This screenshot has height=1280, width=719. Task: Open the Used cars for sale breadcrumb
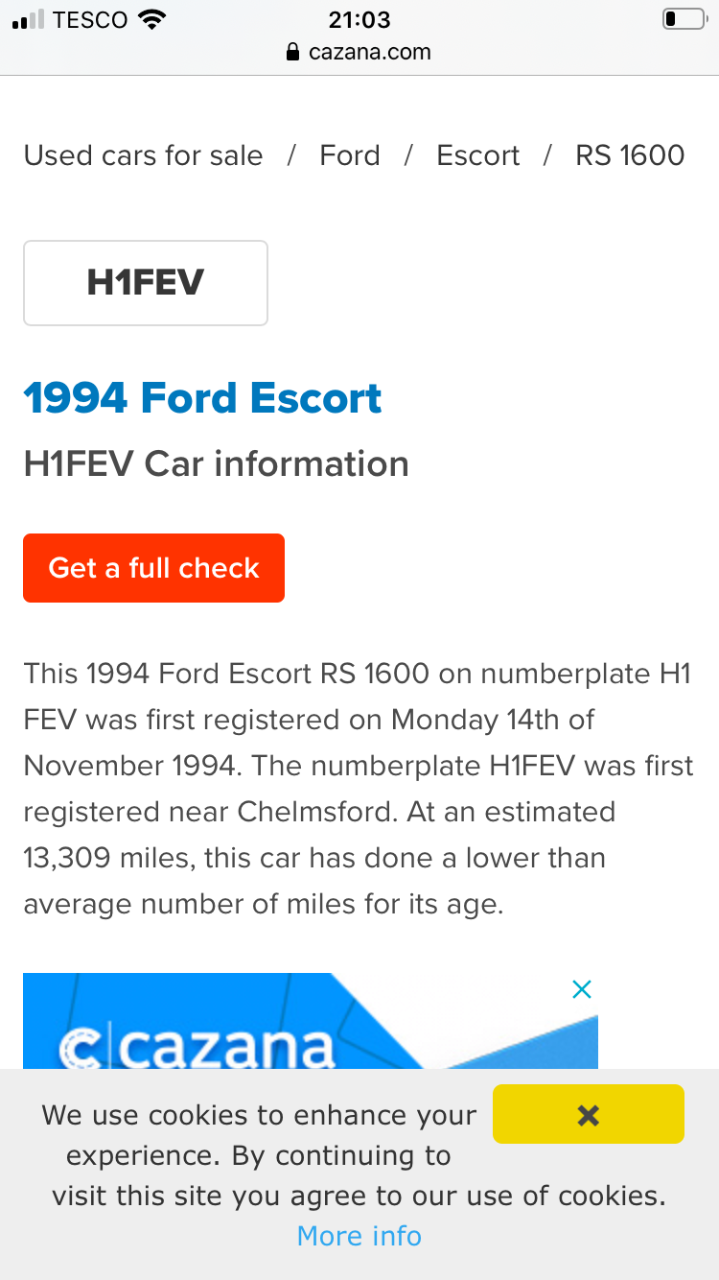pyautogui.click(x=143, y=156)
